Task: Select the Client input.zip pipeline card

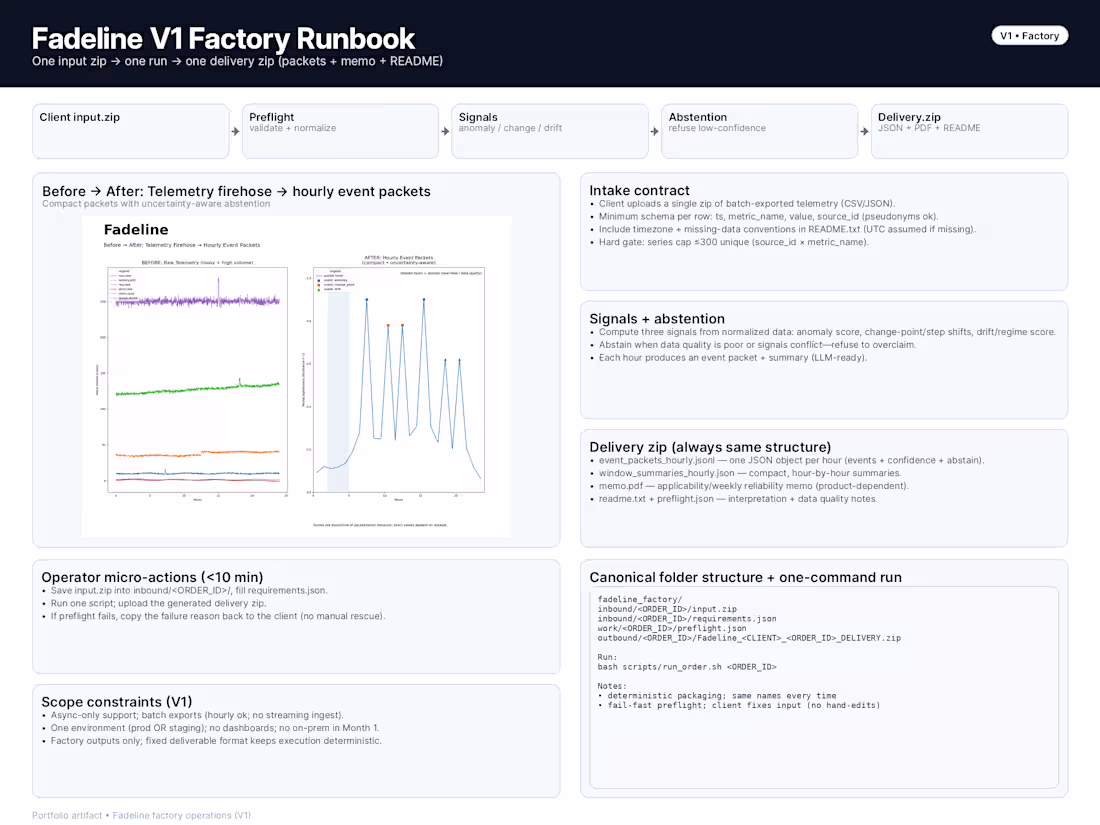Action: pos(130,131)
